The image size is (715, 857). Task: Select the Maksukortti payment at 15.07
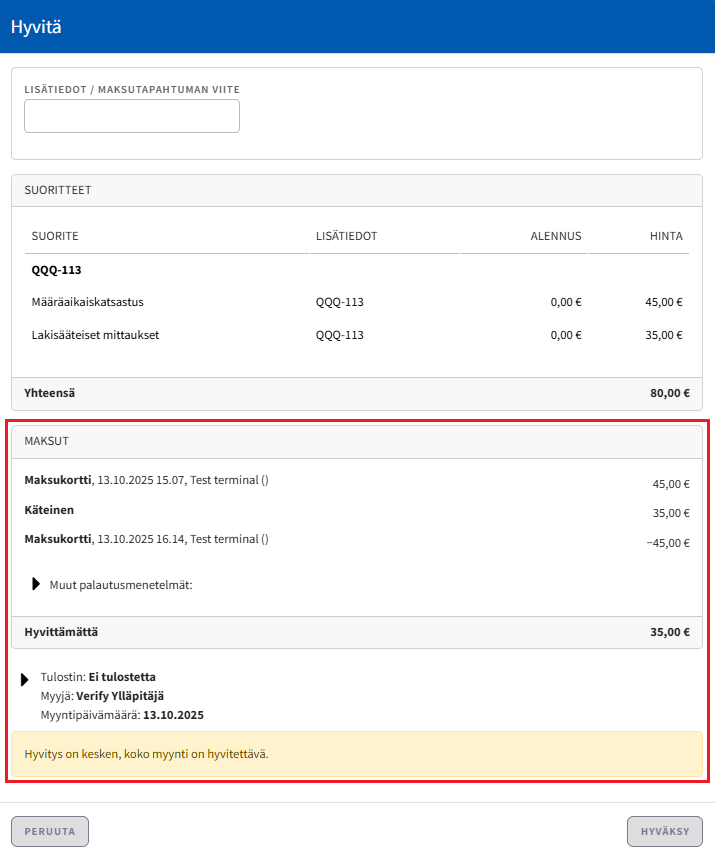[146, 481]
